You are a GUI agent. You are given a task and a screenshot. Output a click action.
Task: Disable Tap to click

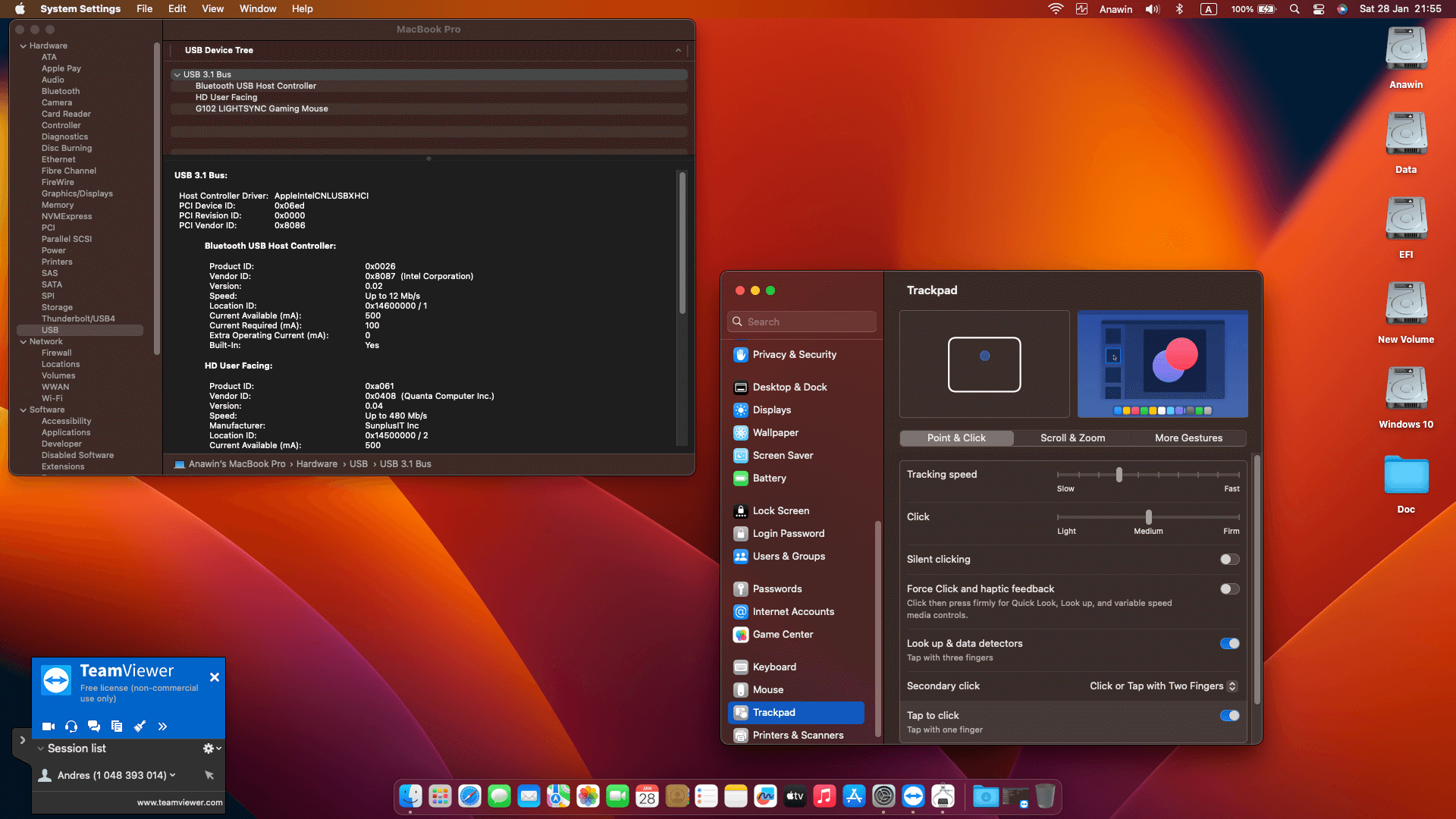pyautogui.click(x=1228, y=715)
